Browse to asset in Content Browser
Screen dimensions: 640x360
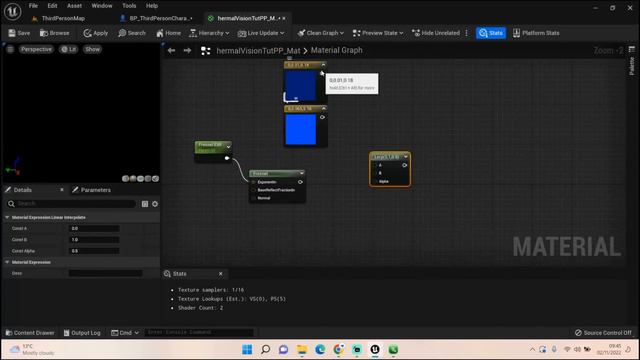[55, 33]
